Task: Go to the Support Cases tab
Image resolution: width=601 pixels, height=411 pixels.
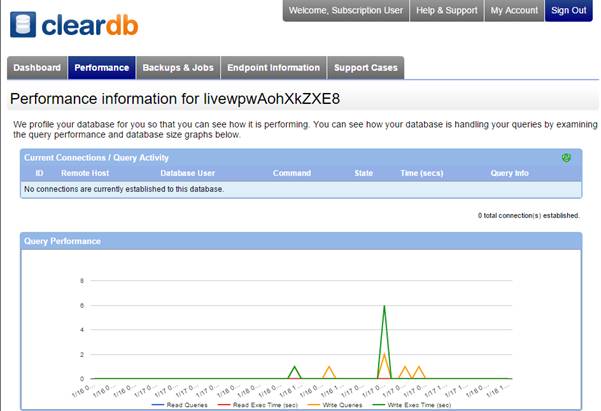Action: (366, 68)
